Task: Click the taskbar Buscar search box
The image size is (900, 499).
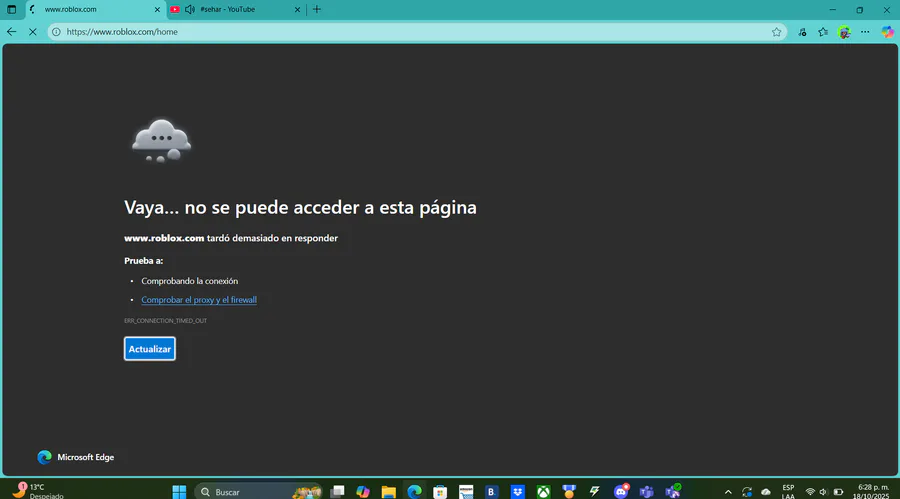Action: coord(258,492)
